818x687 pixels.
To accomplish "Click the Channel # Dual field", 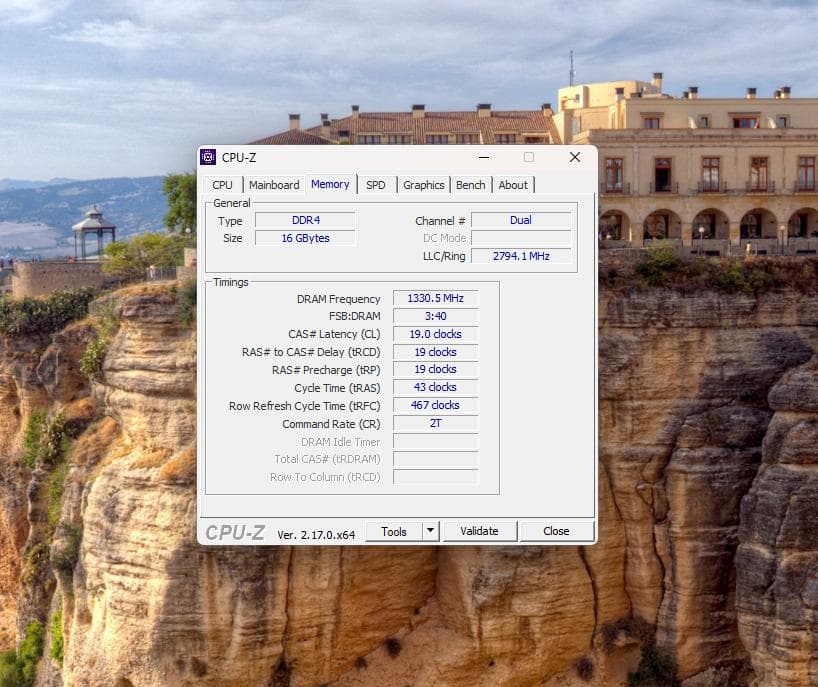I will pos(520,220).
